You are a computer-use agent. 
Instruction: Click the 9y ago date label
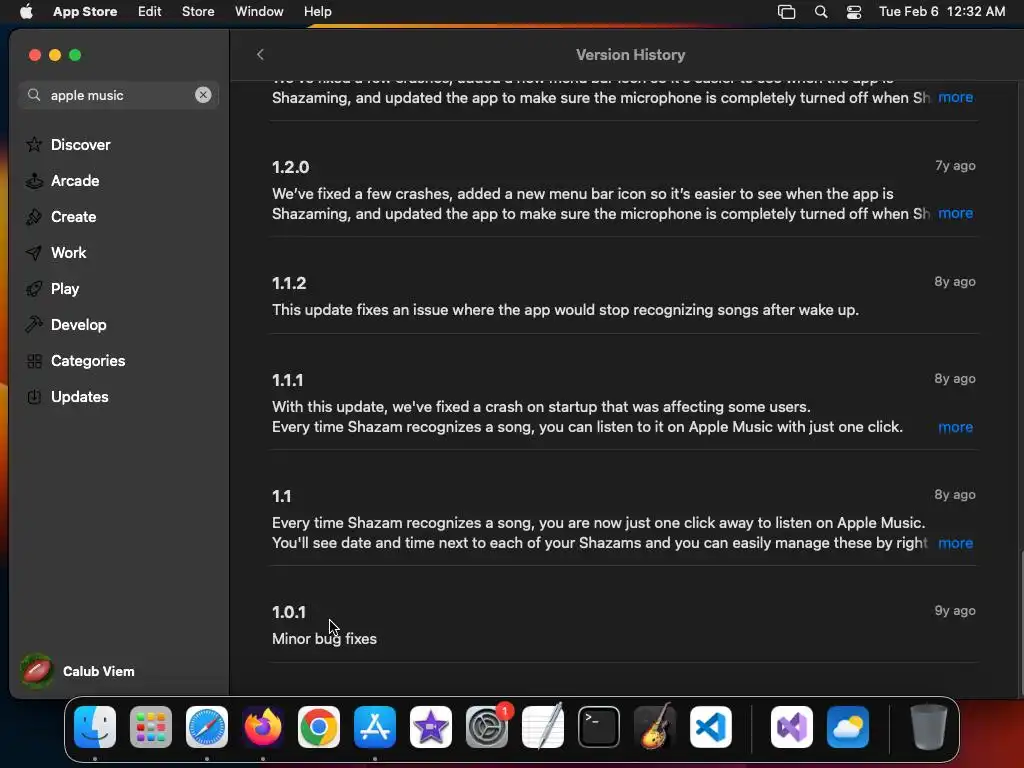pyautogui.click(x=955, y=611)
